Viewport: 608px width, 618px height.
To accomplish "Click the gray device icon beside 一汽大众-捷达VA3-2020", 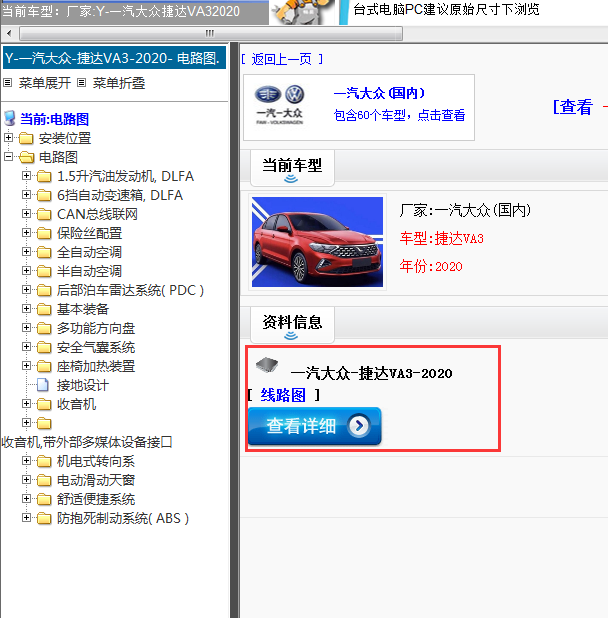I will click(x=267, y=365).
